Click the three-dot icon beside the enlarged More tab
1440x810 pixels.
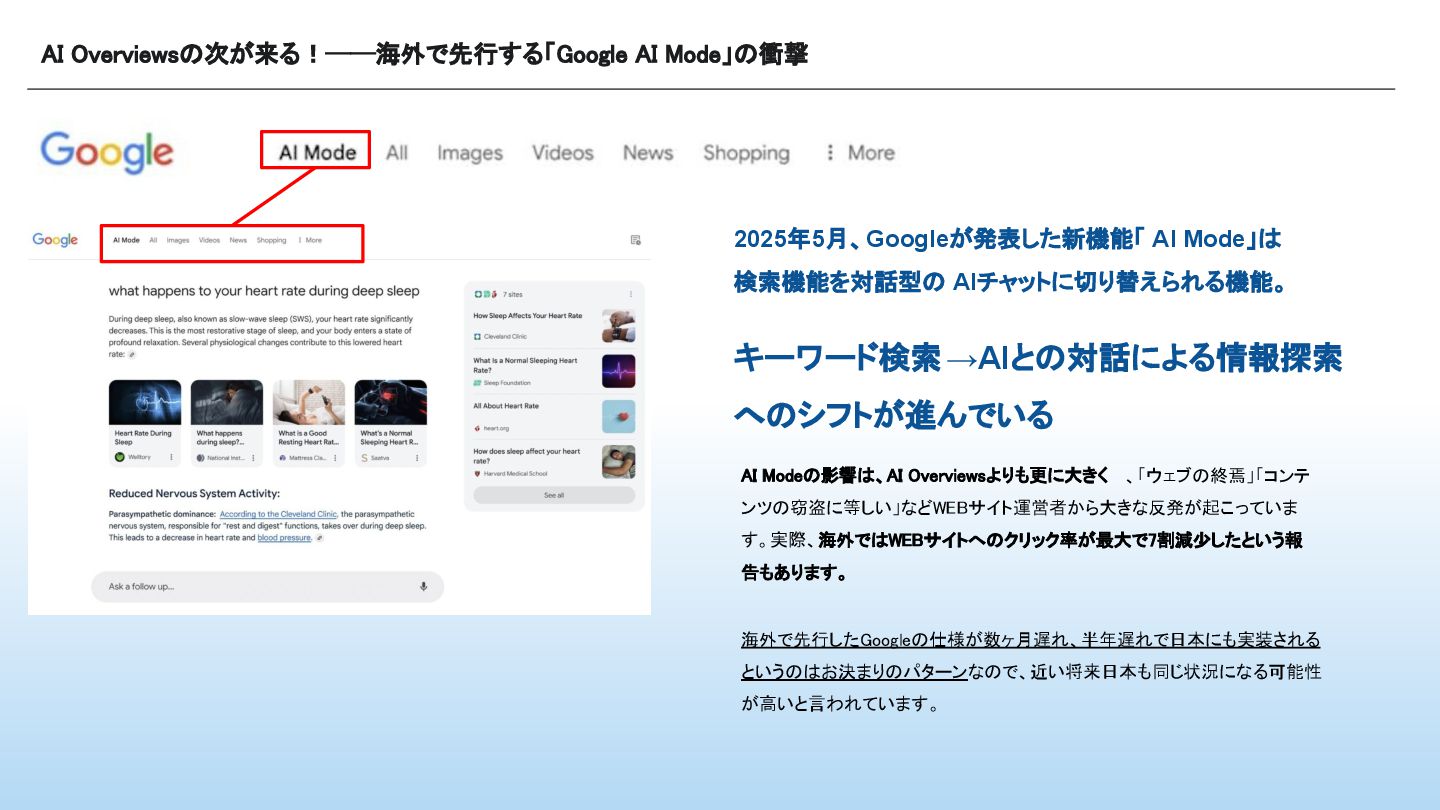click(829, 152)
